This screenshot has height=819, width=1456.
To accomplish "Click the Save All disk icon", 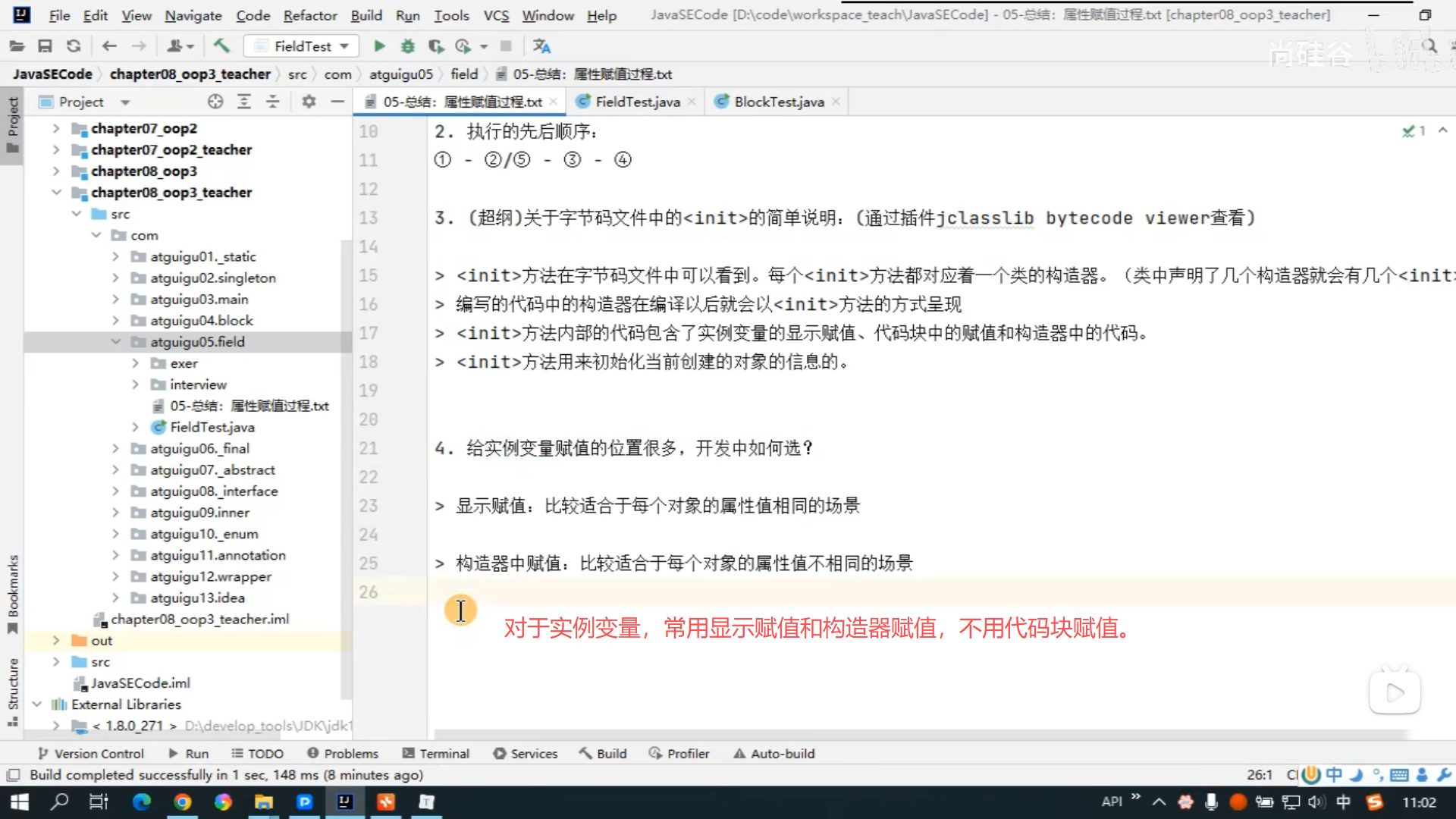I will pos(45,46).
